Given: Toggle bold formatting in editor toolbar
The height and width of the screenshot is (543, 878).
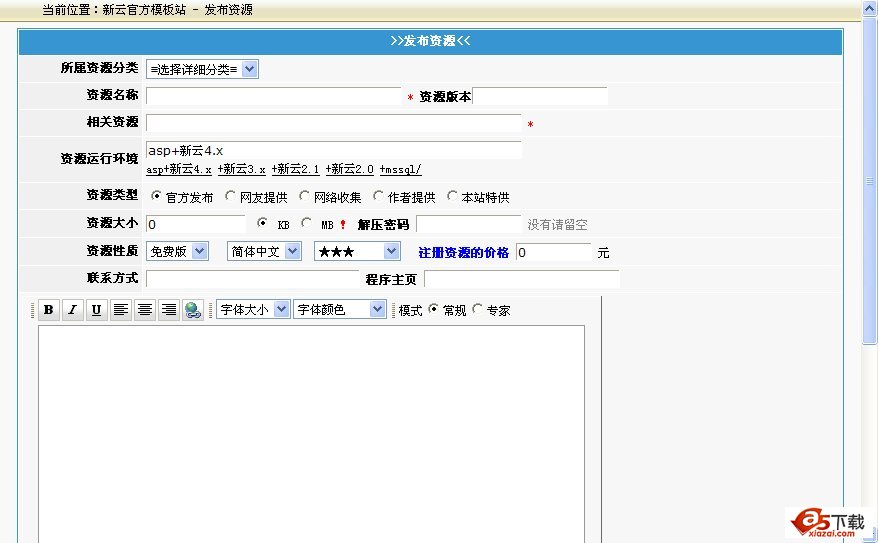Looking at the screenshot, I should [48, 310].
